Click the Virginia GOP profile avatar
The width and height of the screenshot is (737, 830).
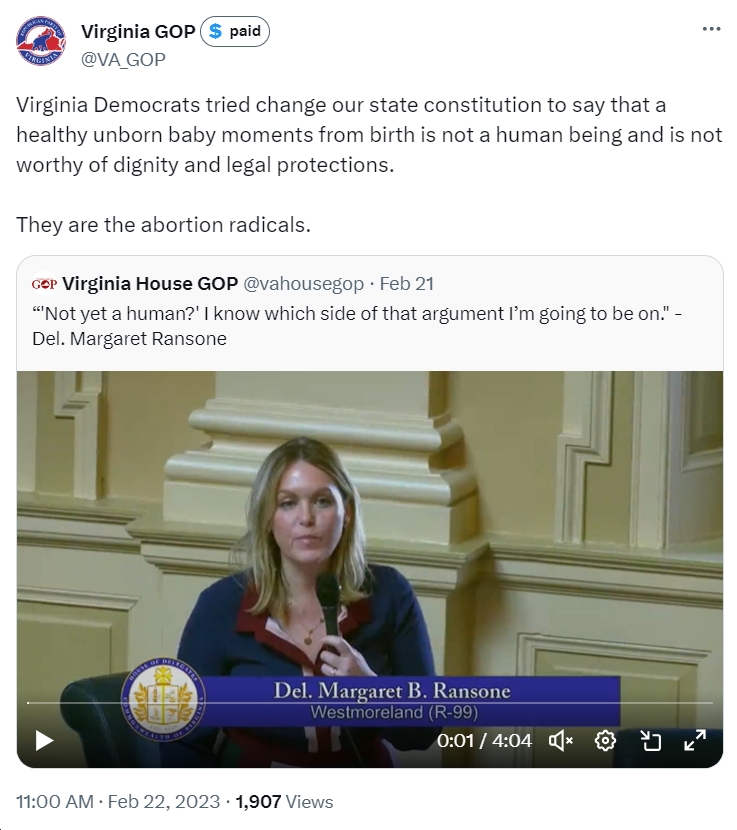(41, 41)
